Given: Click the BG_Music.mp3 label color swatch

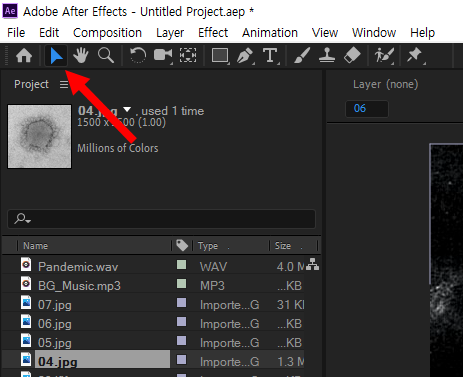Looking at the screenshot, I should pos(181,284).
